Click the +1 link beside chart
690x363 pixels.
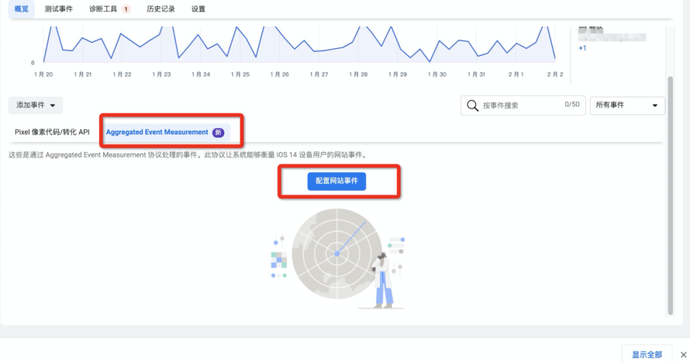point(582,48)
